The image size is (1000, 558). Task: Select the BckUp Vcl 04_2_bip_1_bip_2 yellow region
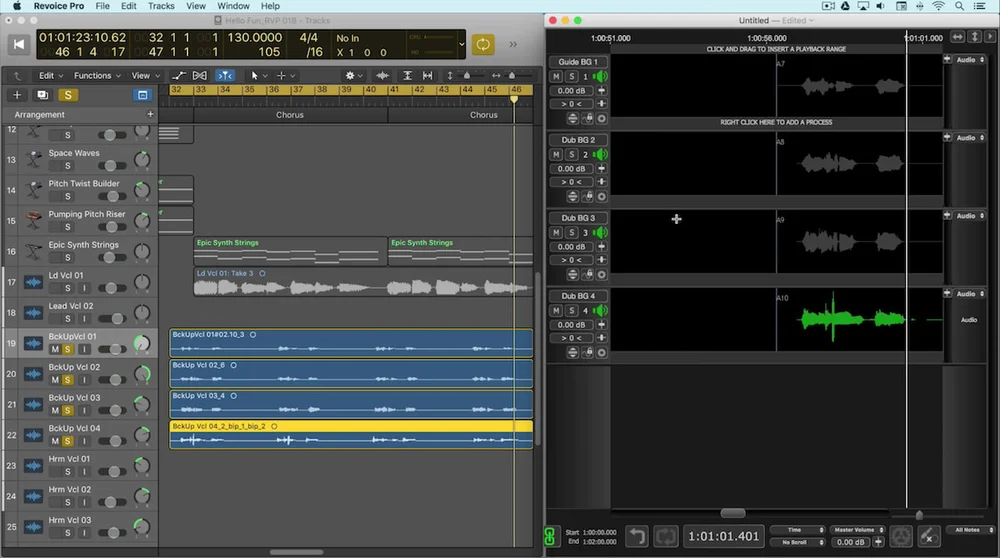click(x=351, y=434)
